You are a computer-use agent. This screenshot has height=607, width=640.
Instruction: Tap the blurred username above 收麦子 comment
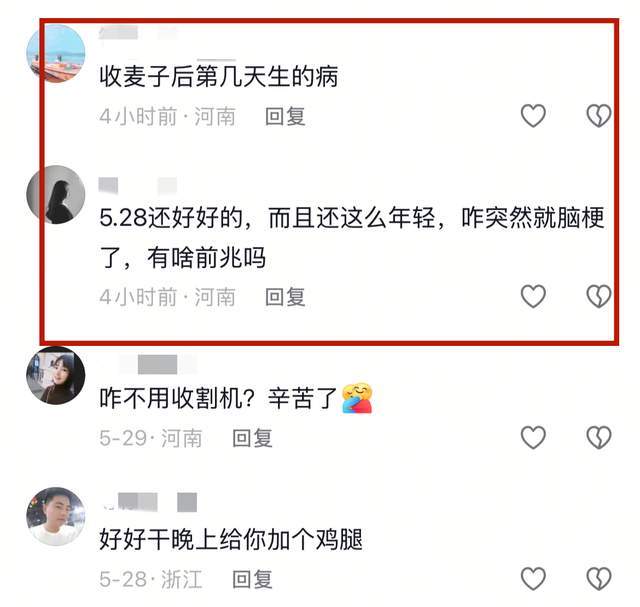(138, 32)
